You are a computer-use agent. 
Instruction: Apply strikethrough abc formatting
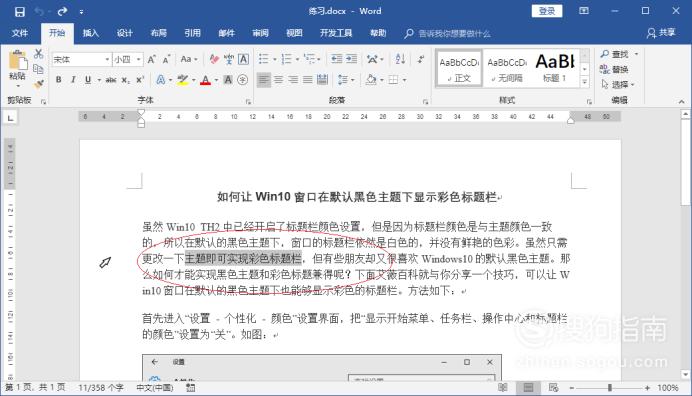(x=111, y=80)
